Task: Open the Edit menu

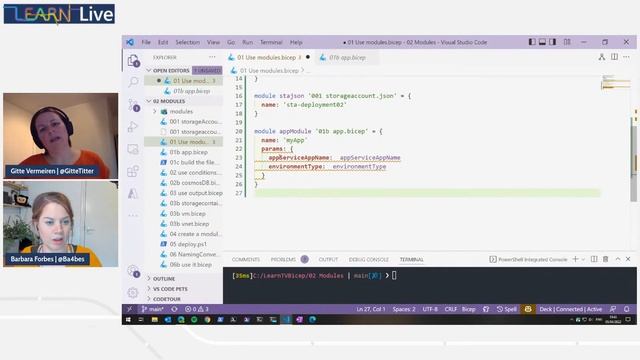Action: click(163, 42)
